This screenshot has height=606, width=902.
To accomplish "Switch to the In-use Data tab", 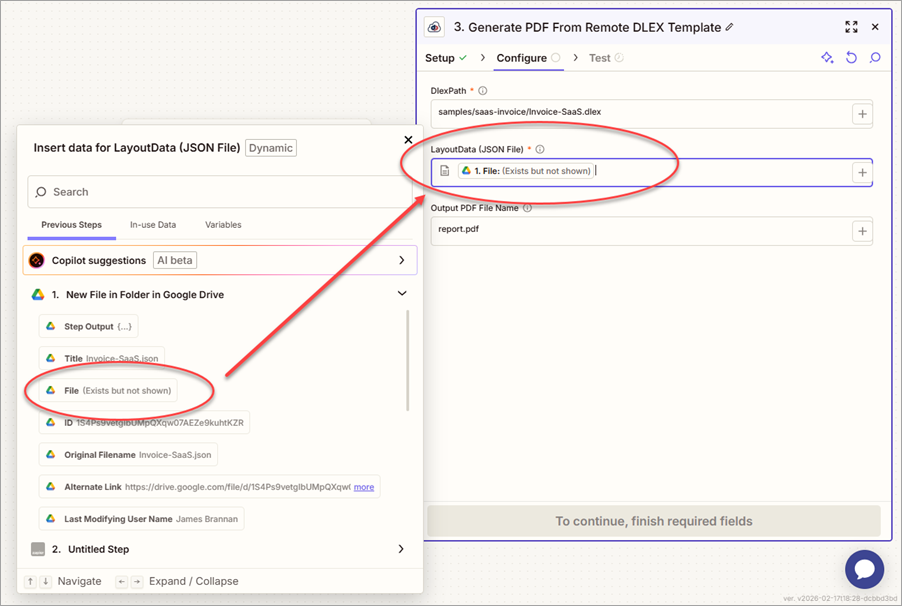I will coord(153,225).
